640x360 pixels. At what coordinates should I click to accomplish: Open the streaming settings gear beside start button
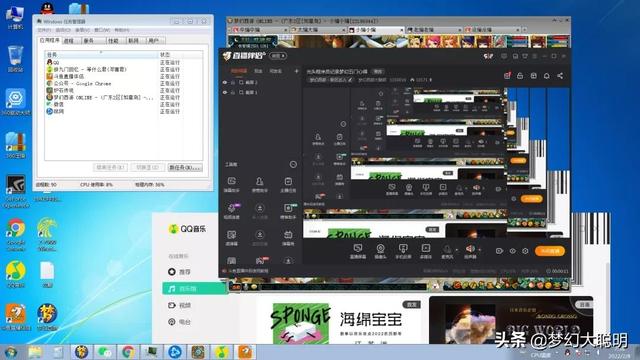click(x=525, y=251)
